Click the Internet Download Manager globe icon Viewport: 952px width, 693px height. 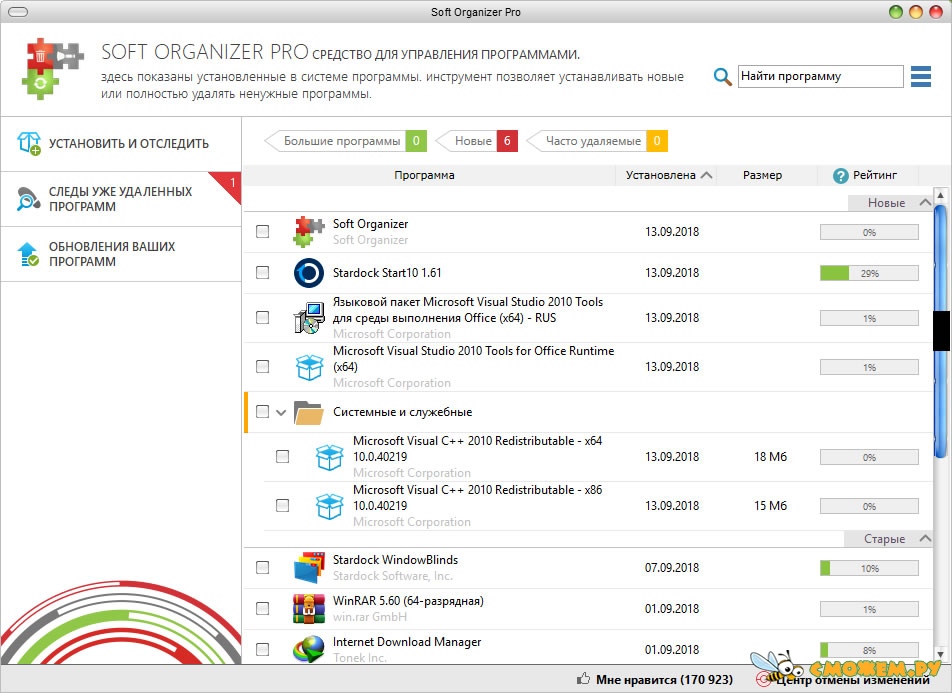[x=308, y=649]
